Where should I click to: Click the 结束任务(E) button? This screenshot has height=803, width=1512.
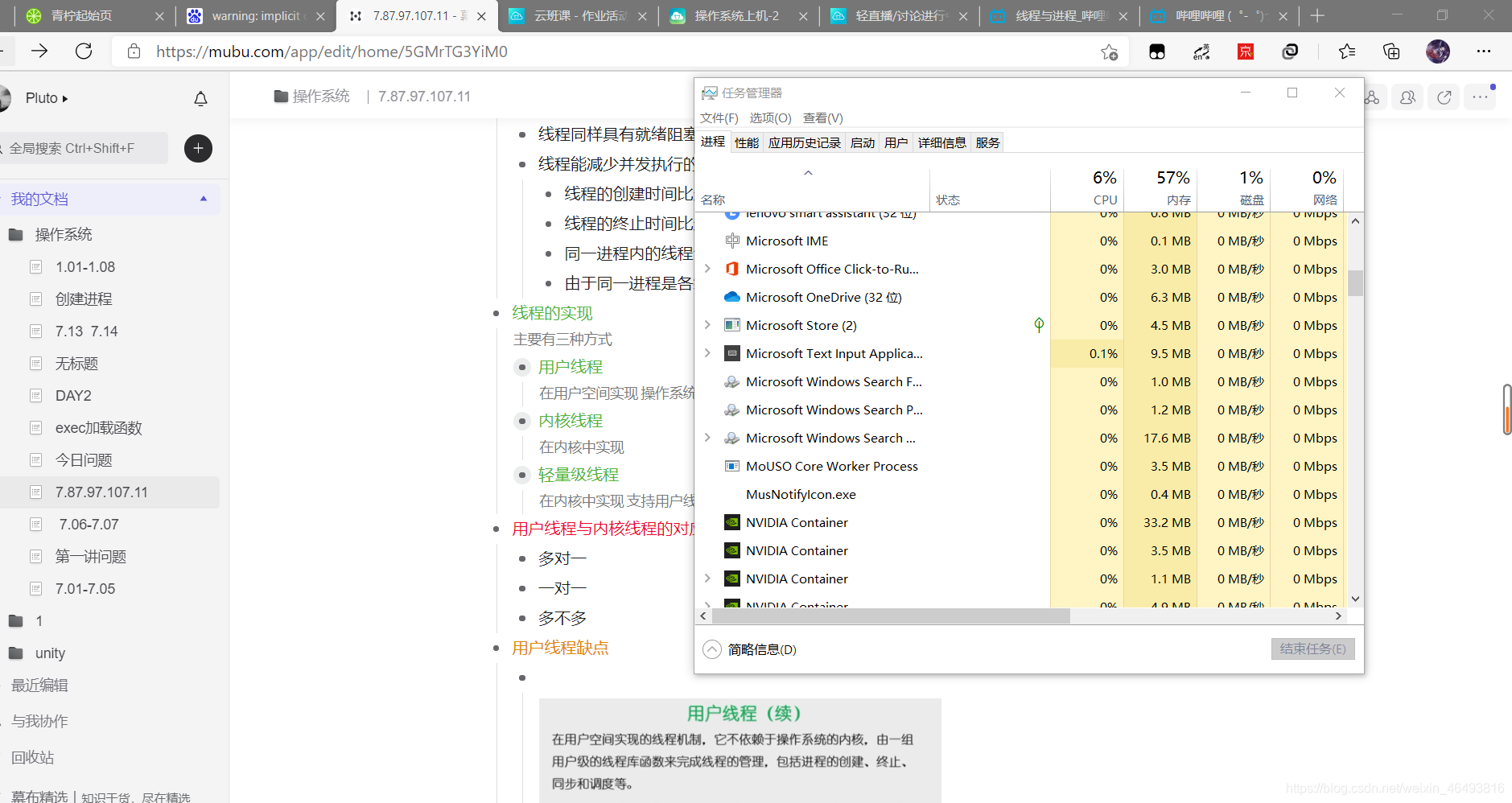pos(1313,649)
